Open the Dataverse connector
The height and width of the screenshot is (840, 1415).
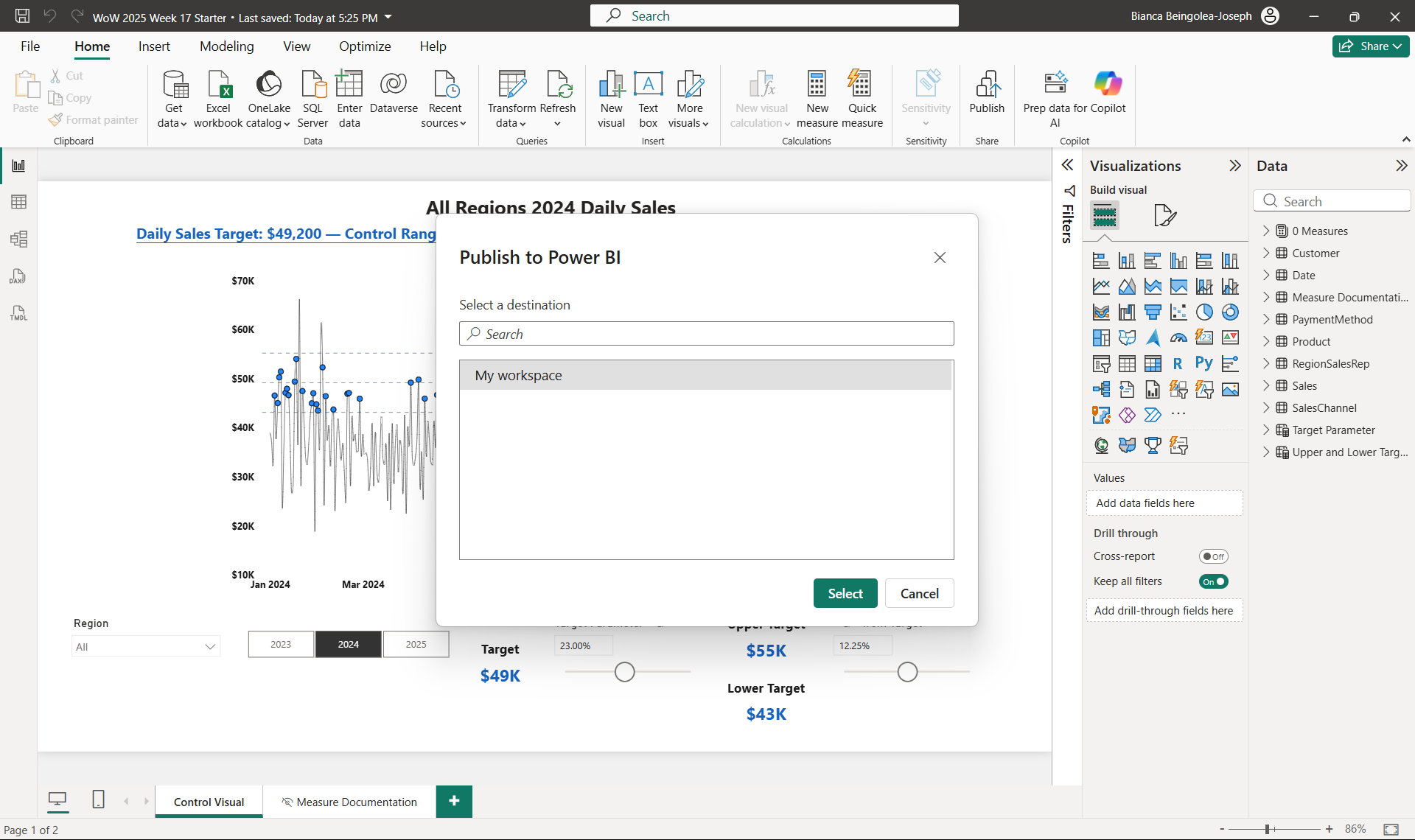coord(394,92)
